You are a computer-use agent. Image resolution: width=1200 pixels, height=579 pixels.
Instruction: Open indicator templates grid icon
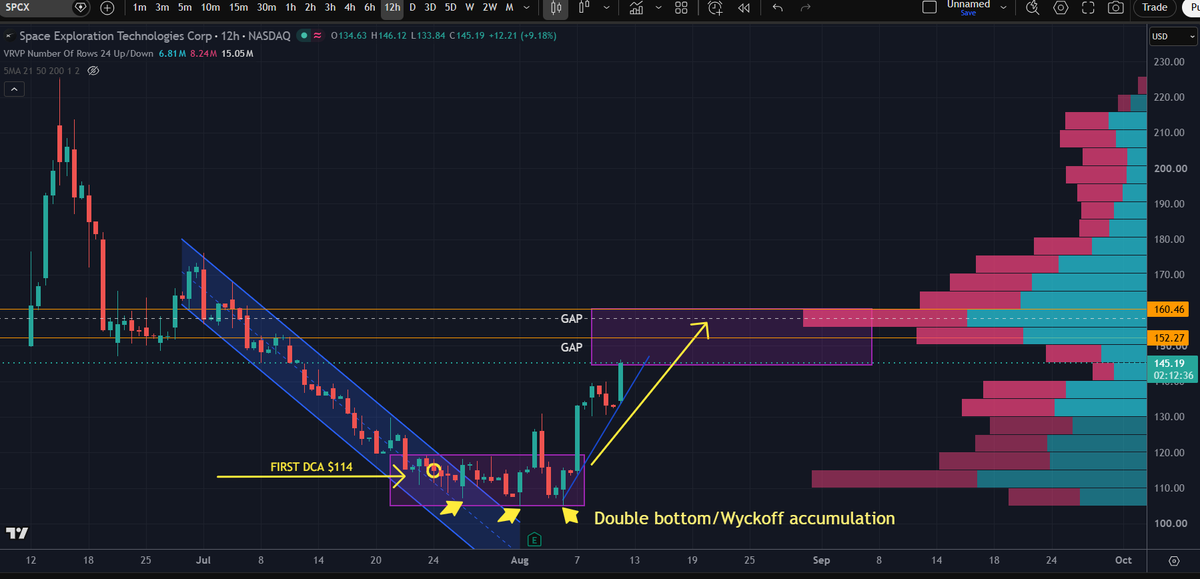tap(681, 7)
